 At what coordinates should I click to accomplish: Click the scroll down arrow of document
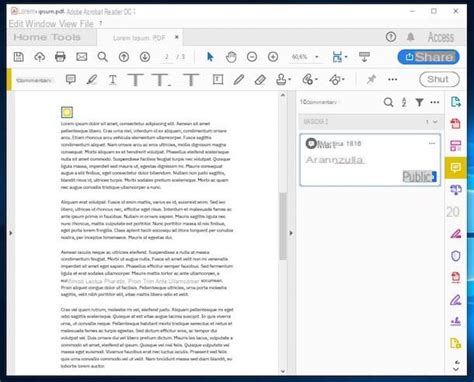283,371
